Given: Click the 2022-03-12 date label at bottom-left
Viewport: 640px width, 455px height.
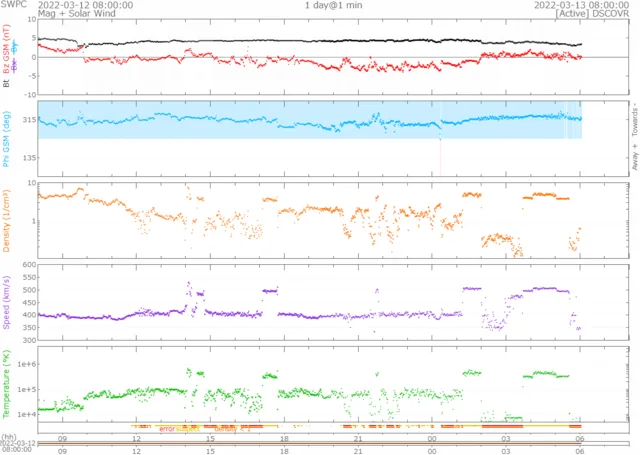Looking at the screenshot, I should click(x=19, y=443).
